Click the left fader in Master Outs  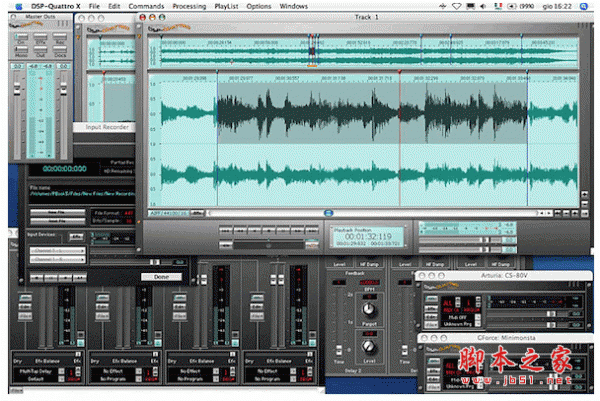17,89
